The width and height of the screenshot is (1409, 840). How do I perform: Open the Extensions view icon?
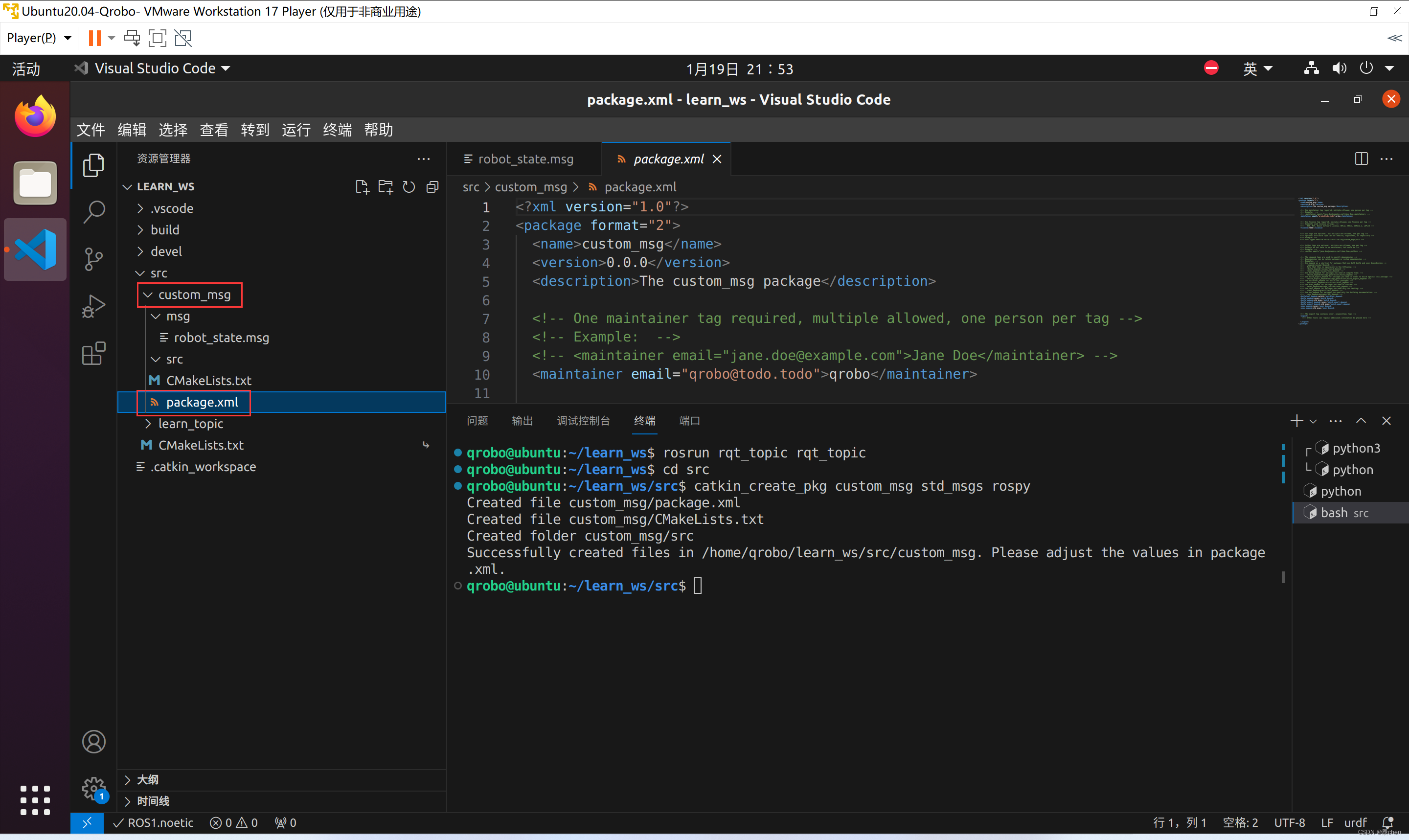coord(93,354)
